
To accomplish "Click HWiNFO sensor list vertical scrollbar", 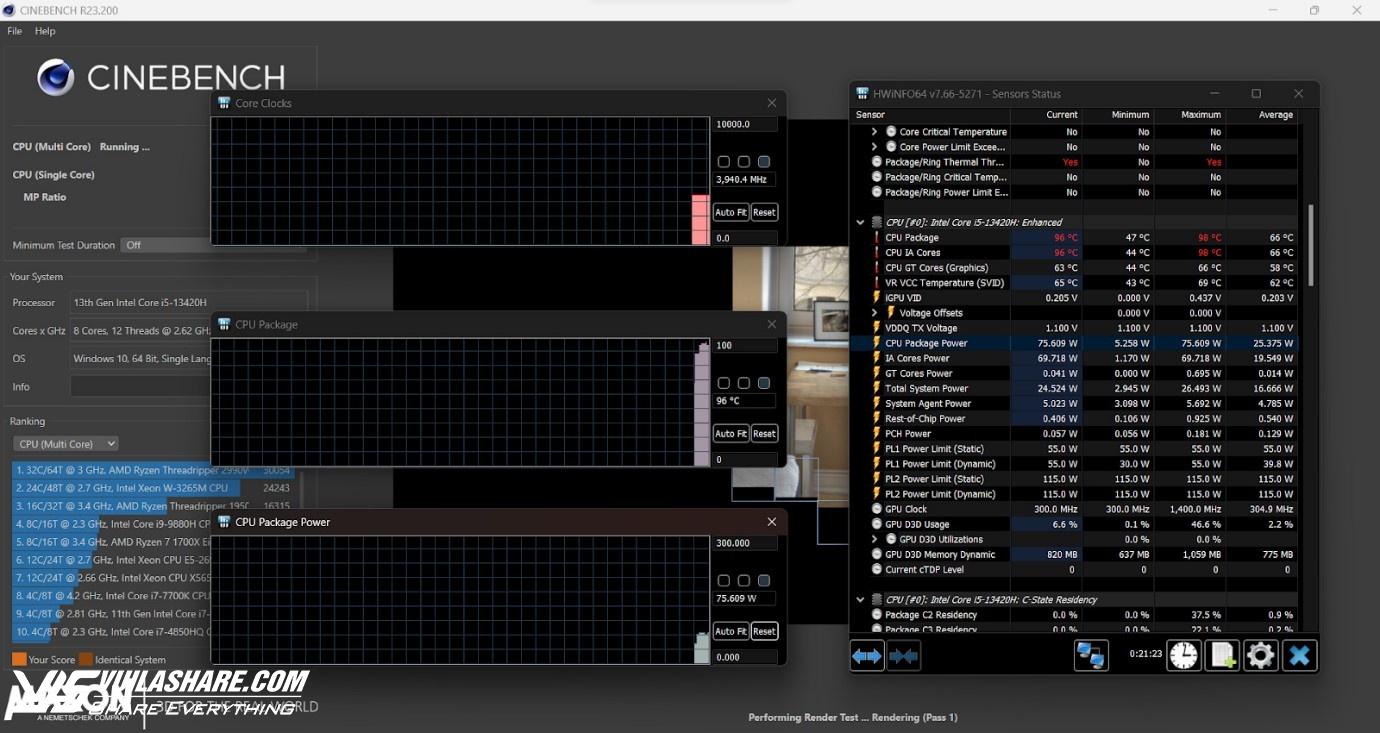I will tap(1310, 245).
